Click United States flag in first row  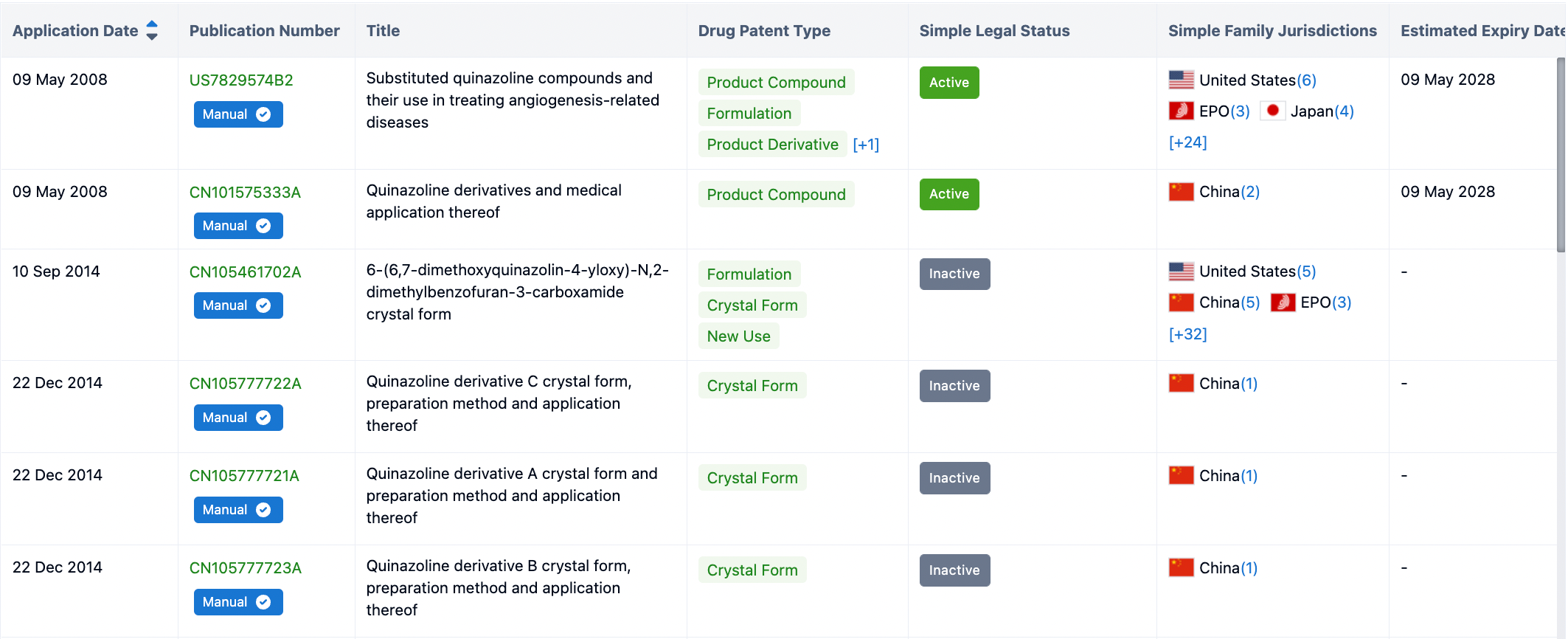(1181, 80)
